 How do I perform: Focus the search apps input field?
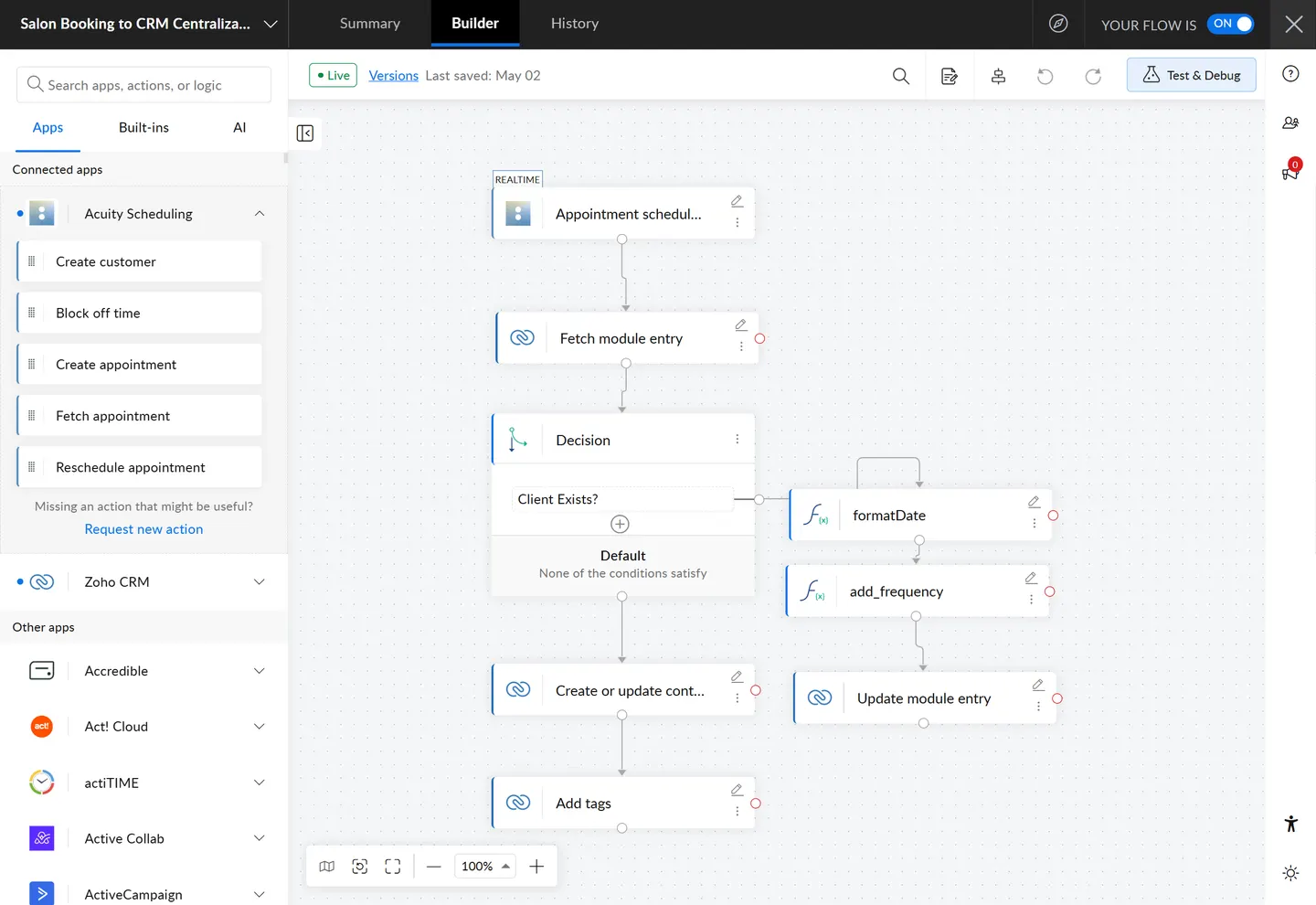pos(143,85)
